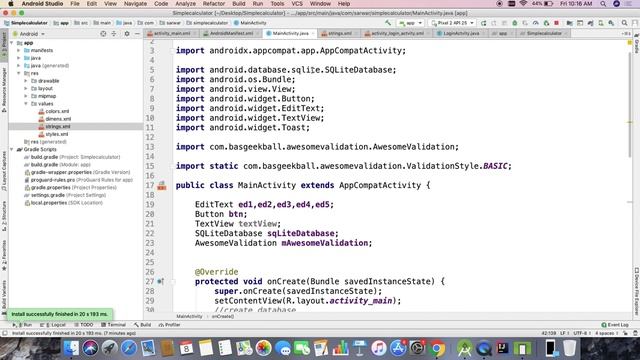Click the sarwar breadcrumb folder
Viewport: 640px width, 360px height.
[171, 23]
